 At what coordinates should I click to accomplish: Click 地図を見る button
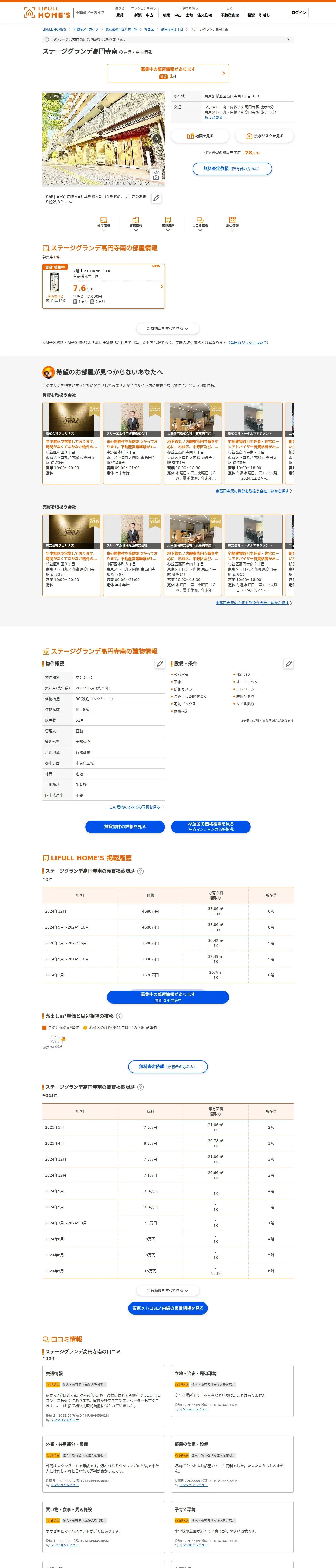[x=200, y=136]
